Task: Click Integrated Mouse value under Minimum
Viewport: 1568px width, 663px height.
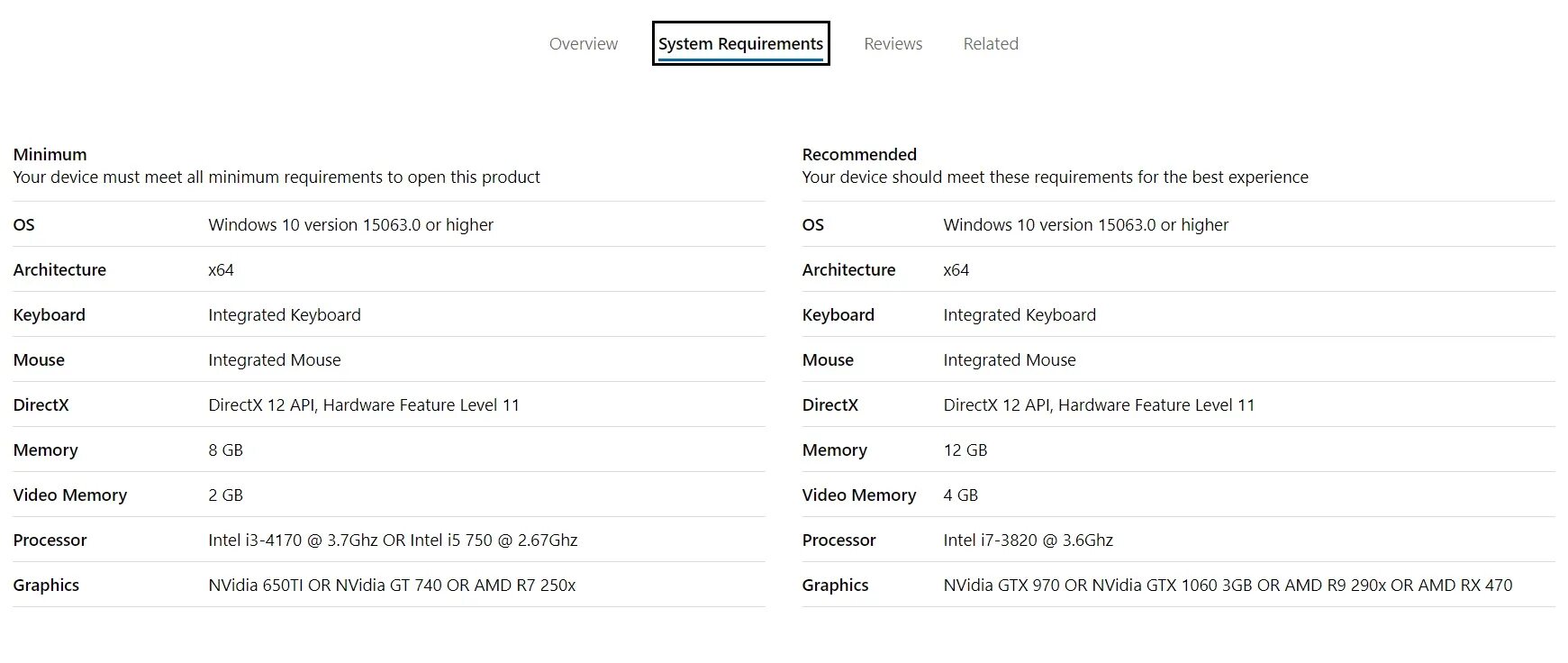Action: (x=274, y=359)
